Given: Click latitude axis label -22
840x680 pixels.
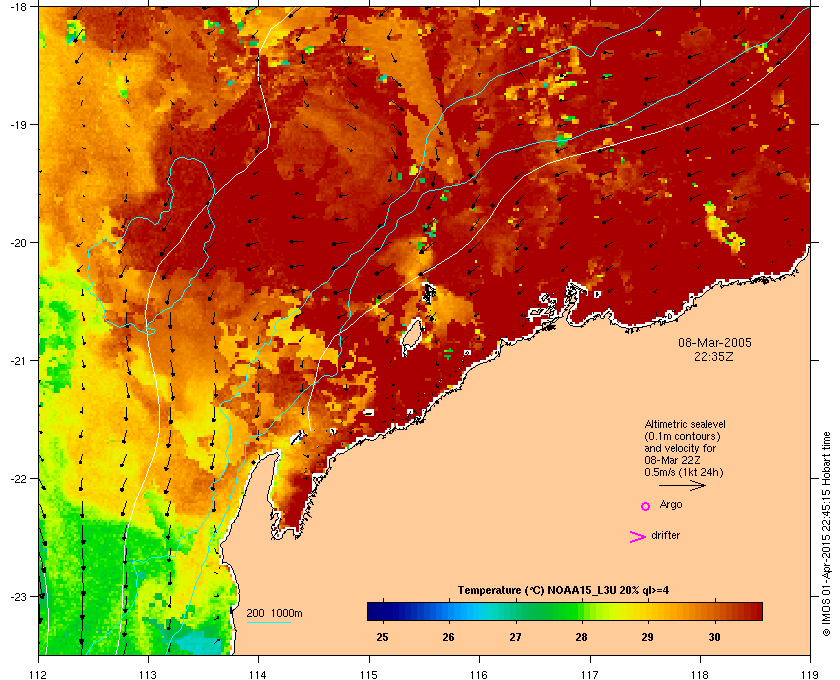Looking at the screenshot, I should [18, 478].
